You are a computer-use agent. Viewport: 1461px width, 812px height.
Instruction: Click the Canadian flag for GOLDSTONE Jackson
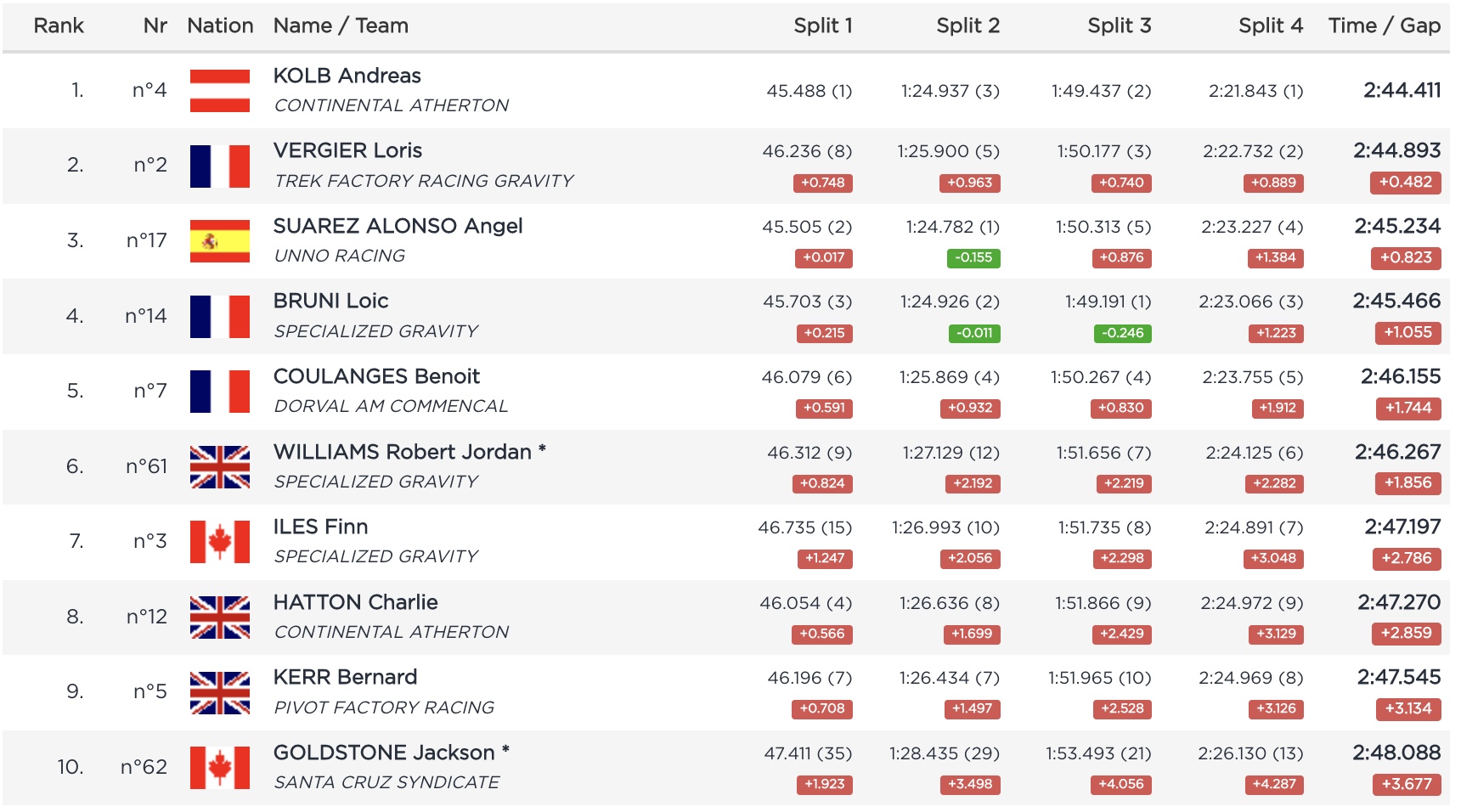(x=219, y=767)
